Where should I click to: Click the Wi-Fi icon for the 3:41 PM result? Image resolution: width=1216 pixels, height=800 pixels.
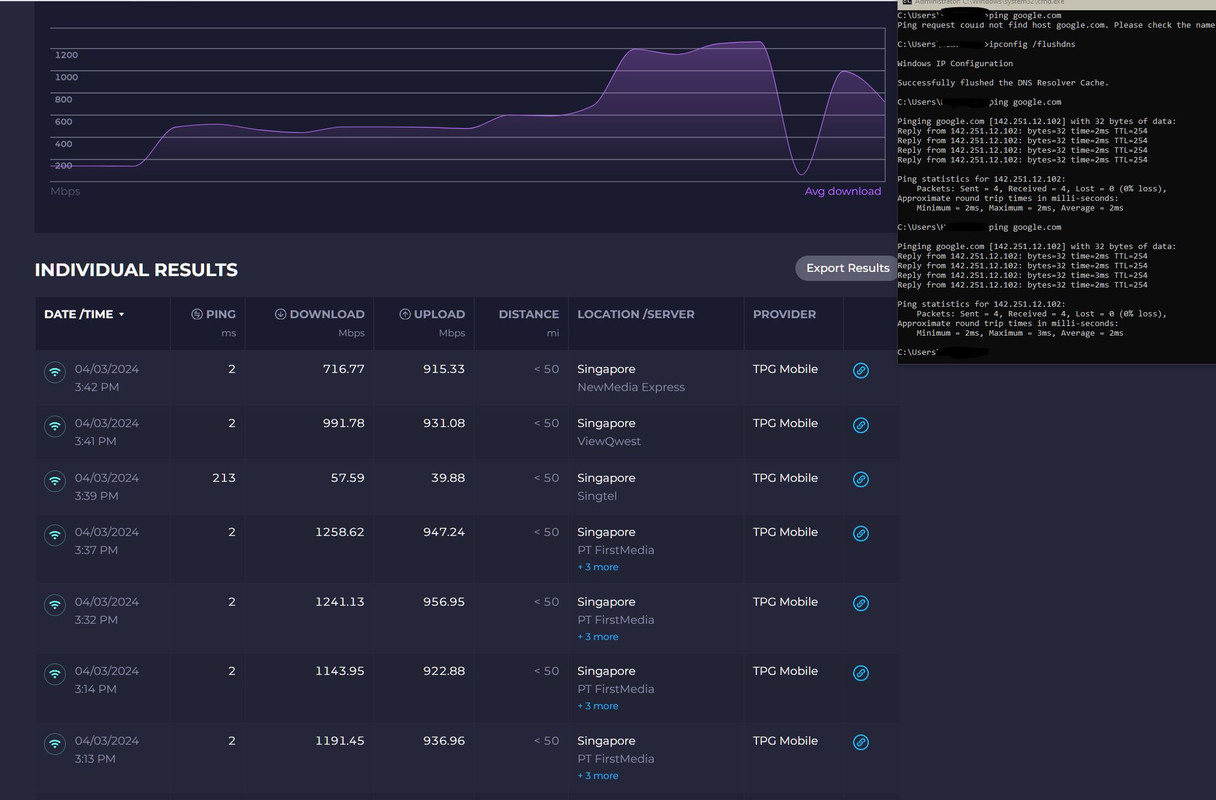(x=55, y=426)
